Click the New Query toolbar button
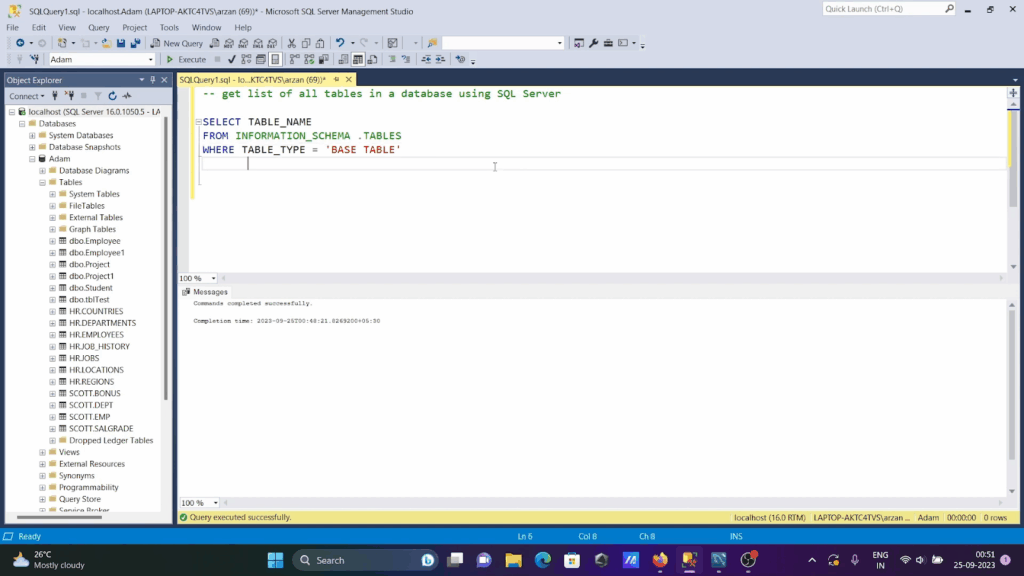Screen dimensions: 1024x576 pyautogui.click(x=176, y=43)
